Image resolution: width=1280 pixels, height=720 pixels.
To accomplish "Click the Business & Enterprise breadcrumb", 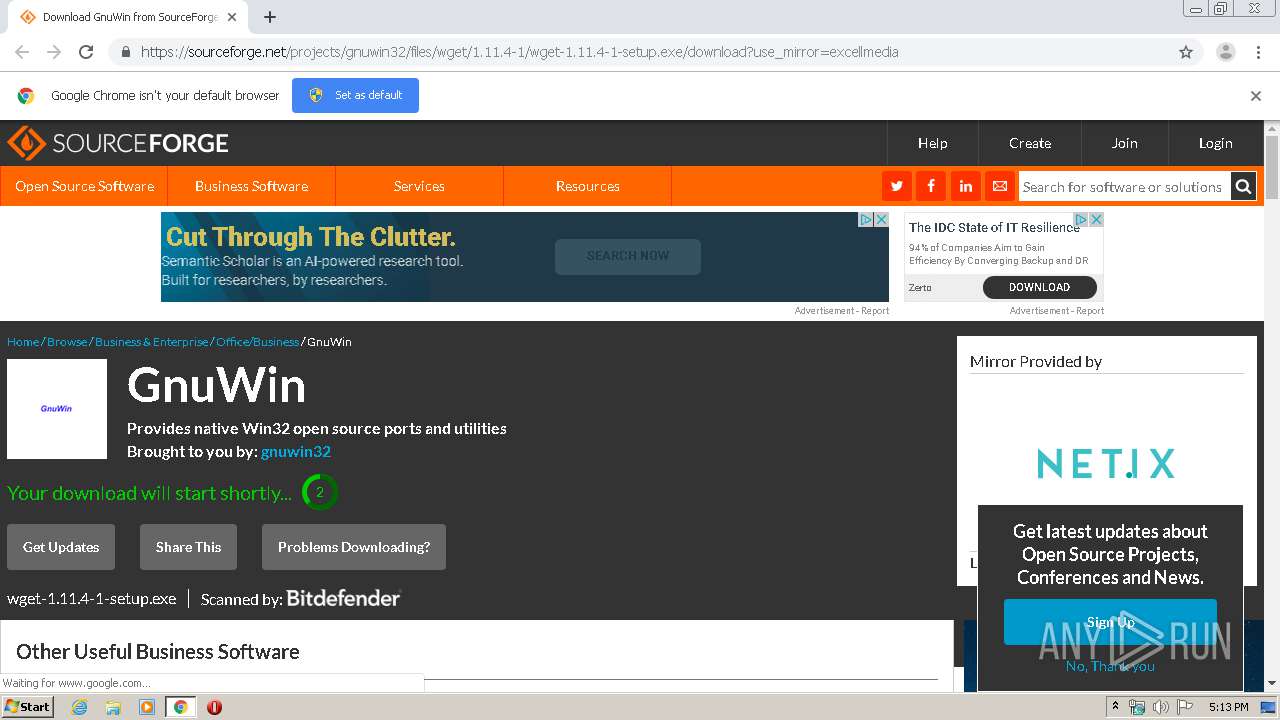I will (x=152, y=342).
